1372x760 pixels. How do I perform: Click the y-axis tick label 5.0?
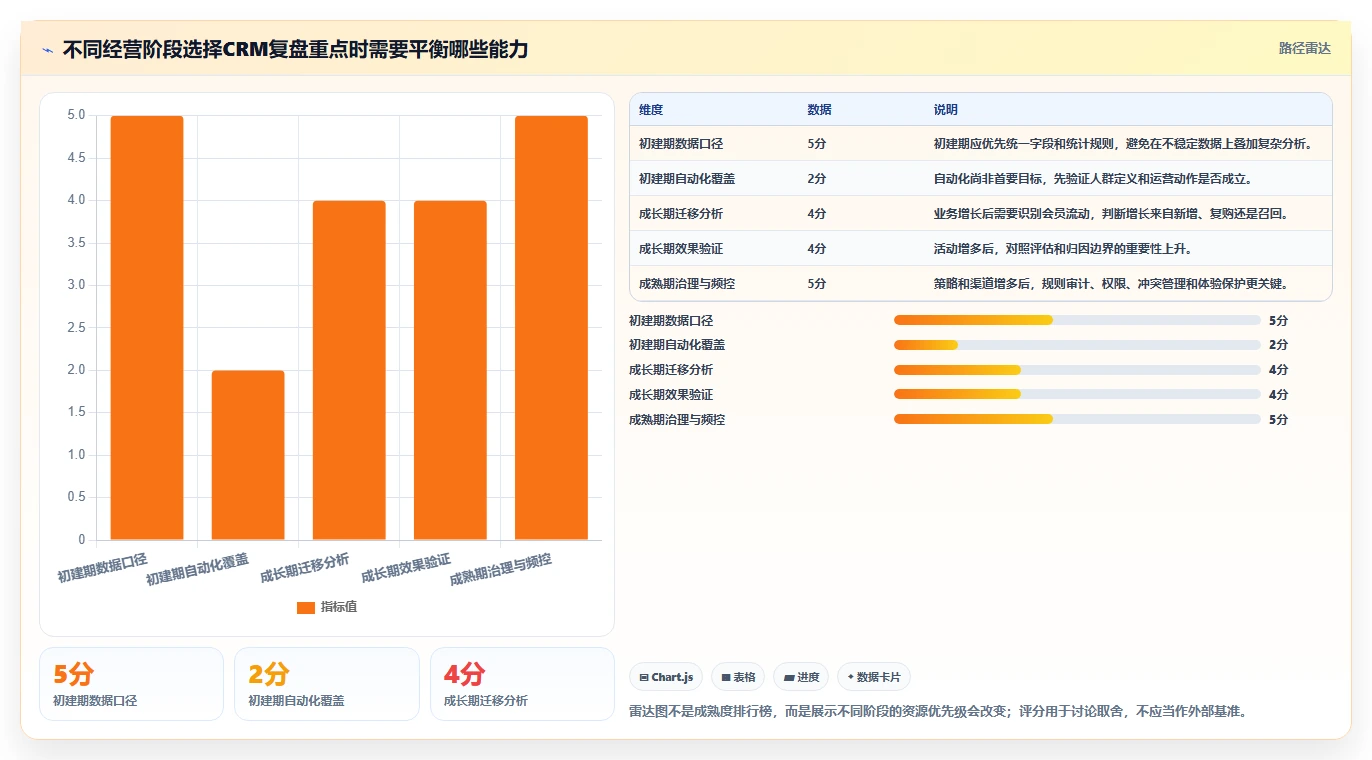tap(76, 115)
